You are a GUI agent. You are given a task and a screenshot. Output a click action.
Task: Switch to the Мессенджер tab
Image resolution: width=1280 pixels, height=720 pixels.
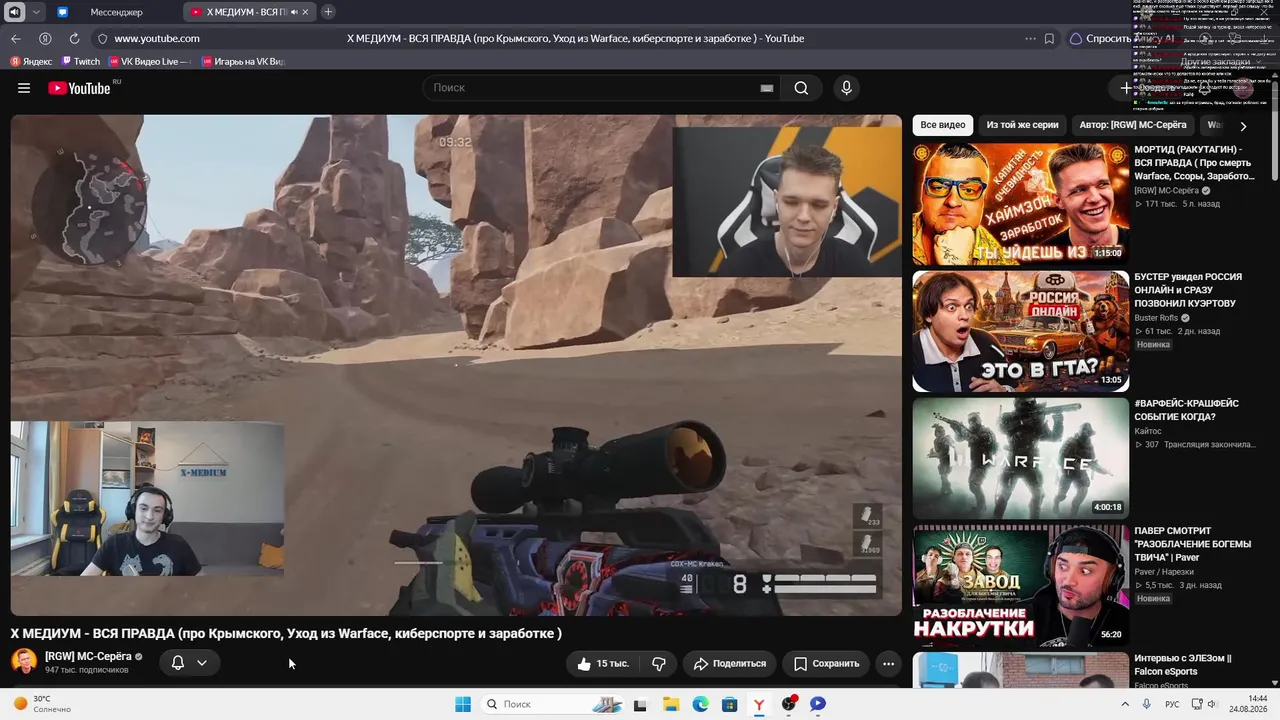[x=116, y=12]
